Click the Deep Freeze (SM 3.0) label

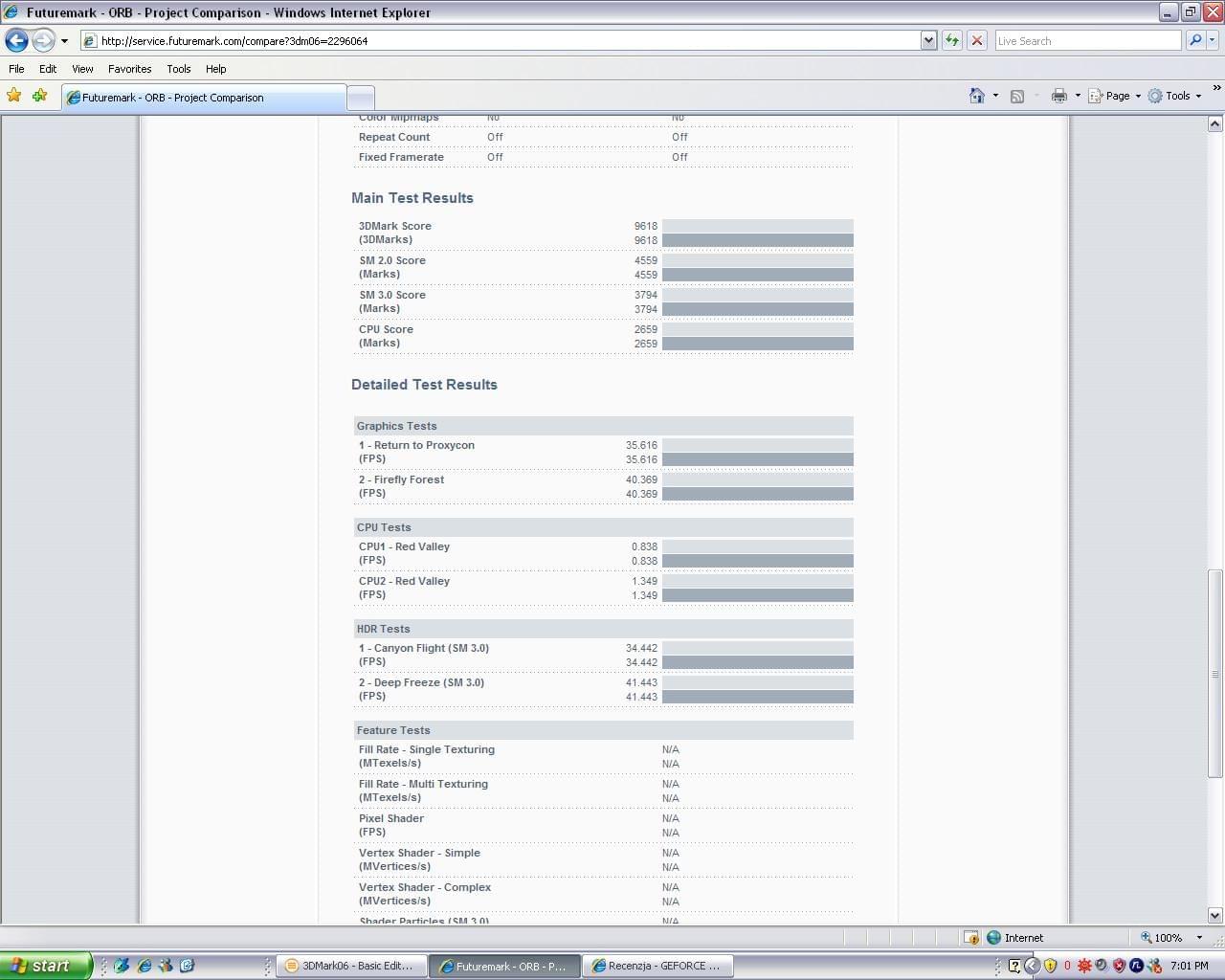coord(421,682)
